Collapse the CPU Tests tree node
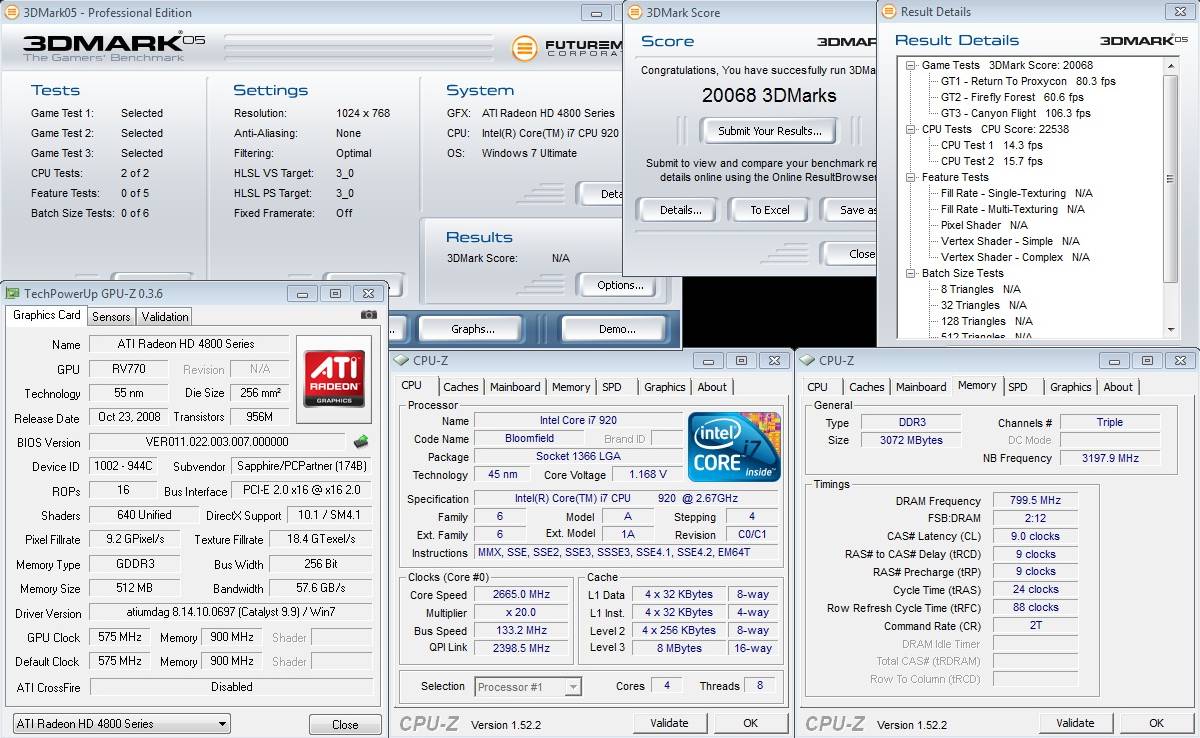The height and width of the screenshot is (738, 1200). point(911,129)
